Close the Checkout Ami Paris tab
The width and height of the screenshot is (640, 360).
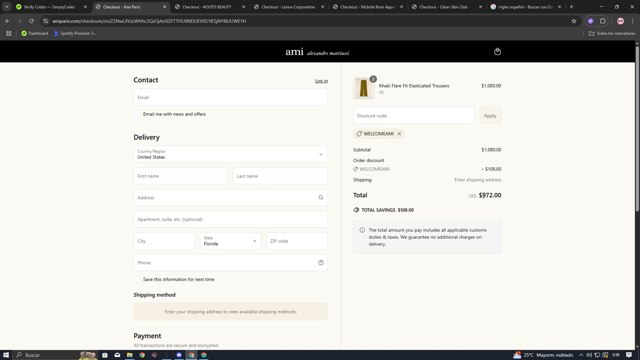[164, 7]
